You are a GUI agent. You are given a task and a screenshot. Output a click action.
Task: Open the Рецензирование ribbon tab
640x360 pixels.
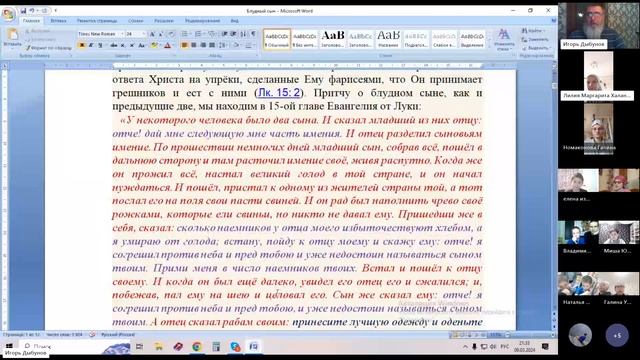202,20
